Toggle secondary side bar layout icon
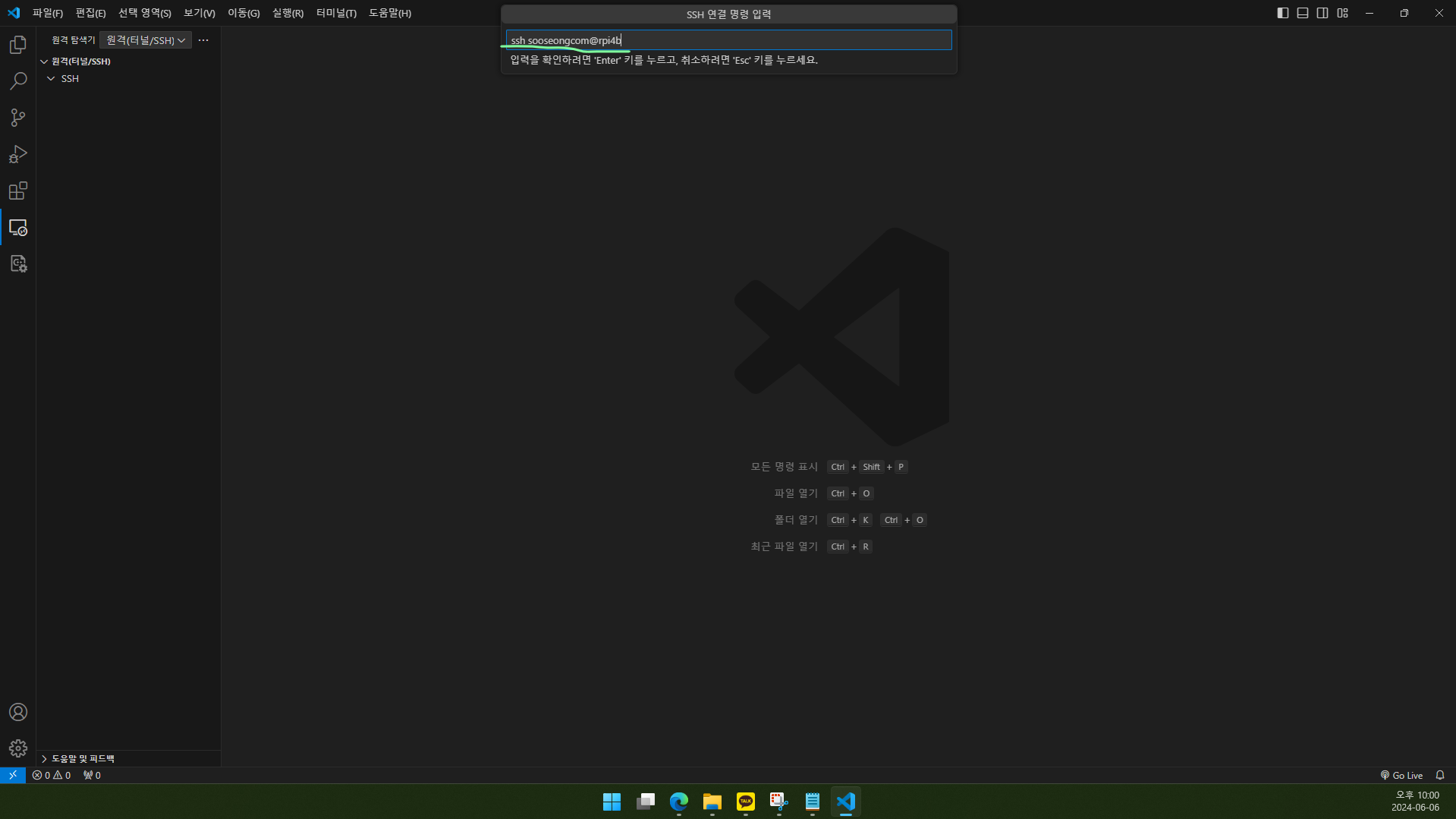 1322,13
